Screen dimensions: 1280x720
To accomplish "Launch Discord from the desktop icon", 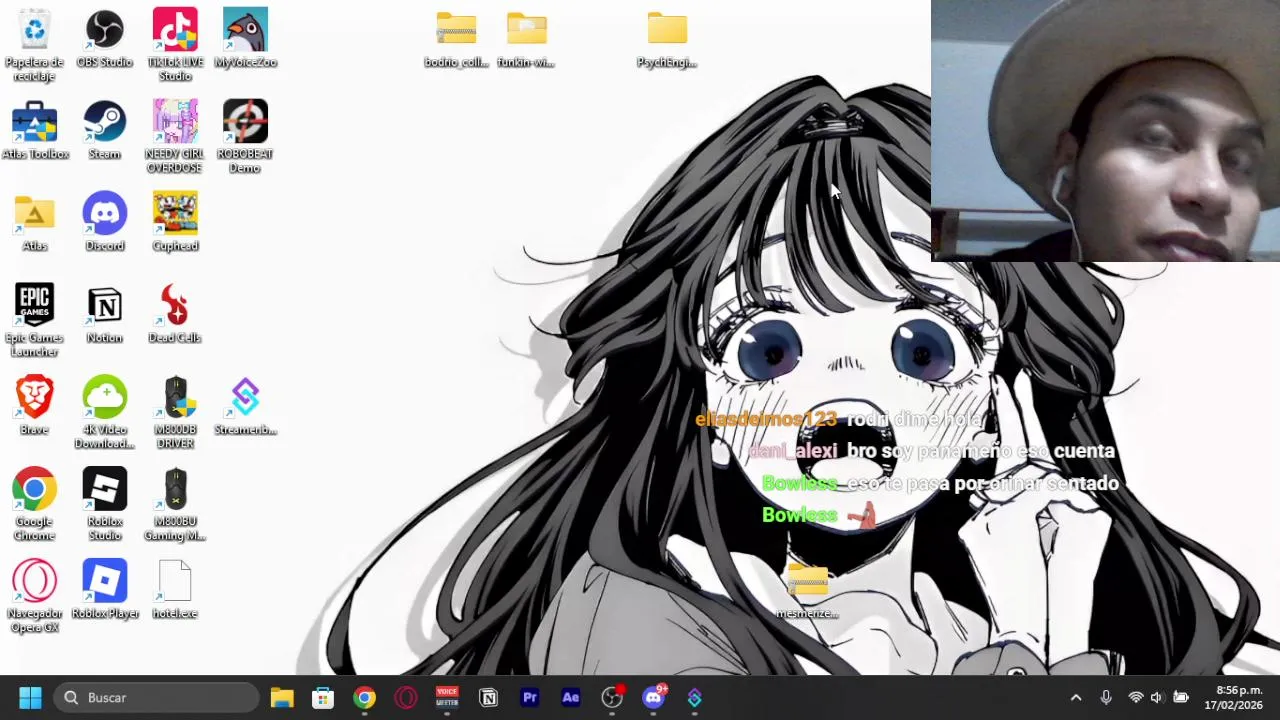I will click(x=104, y=222).
